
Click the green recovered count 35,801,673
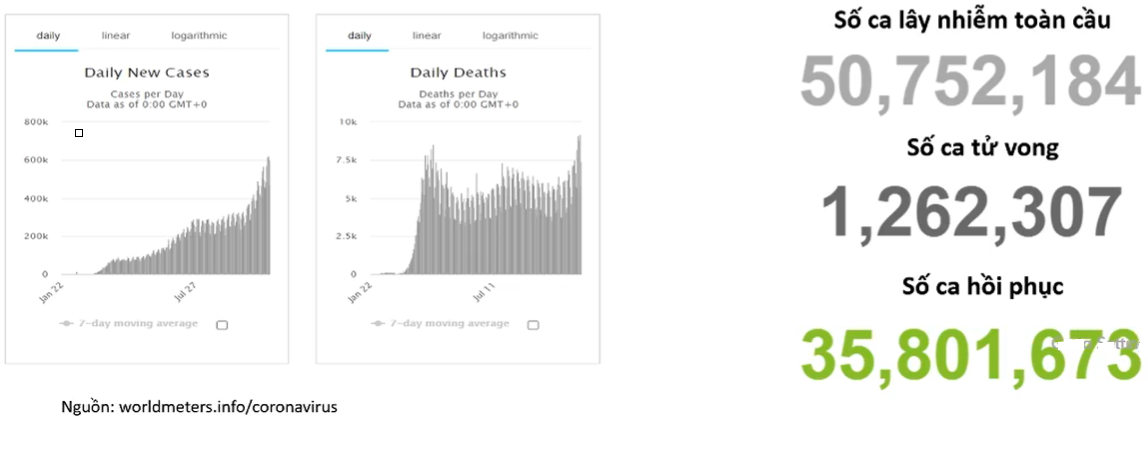point(970,353)
